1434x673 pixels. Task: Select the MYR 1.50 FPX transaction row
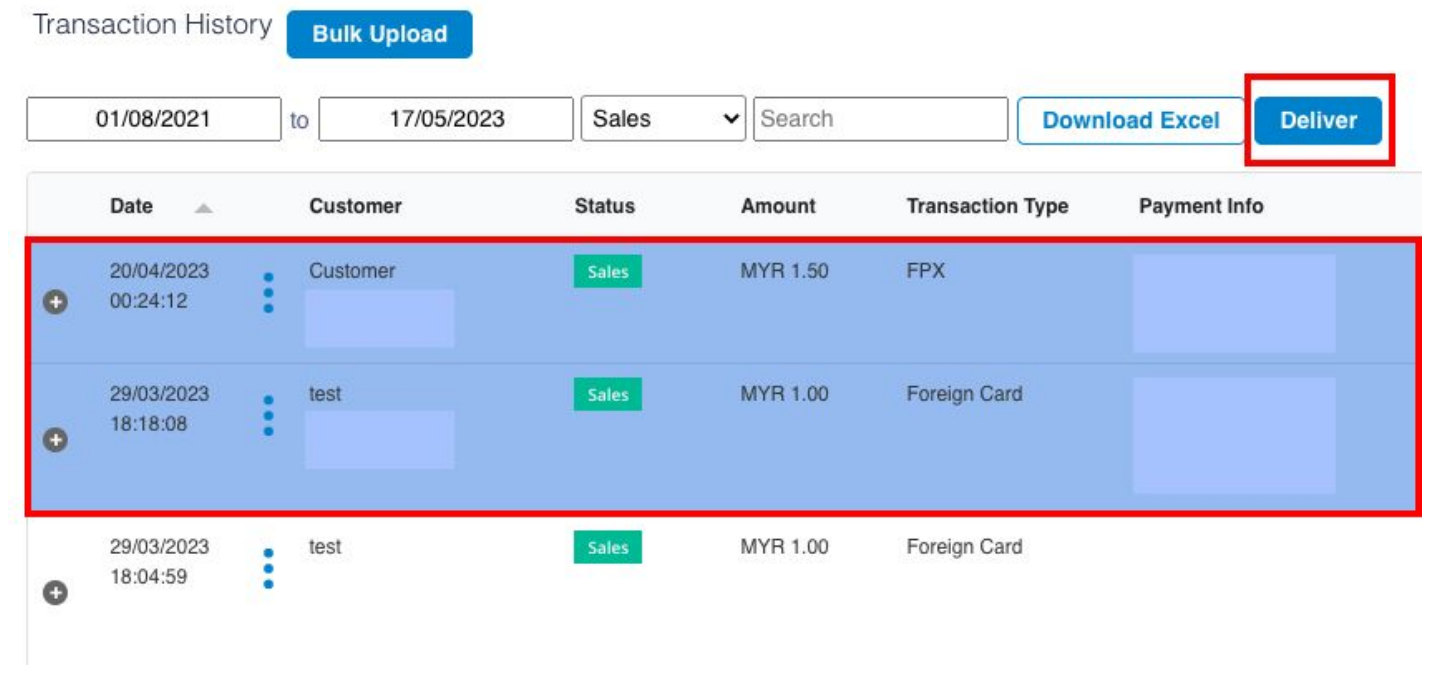(x=722, y=302)
